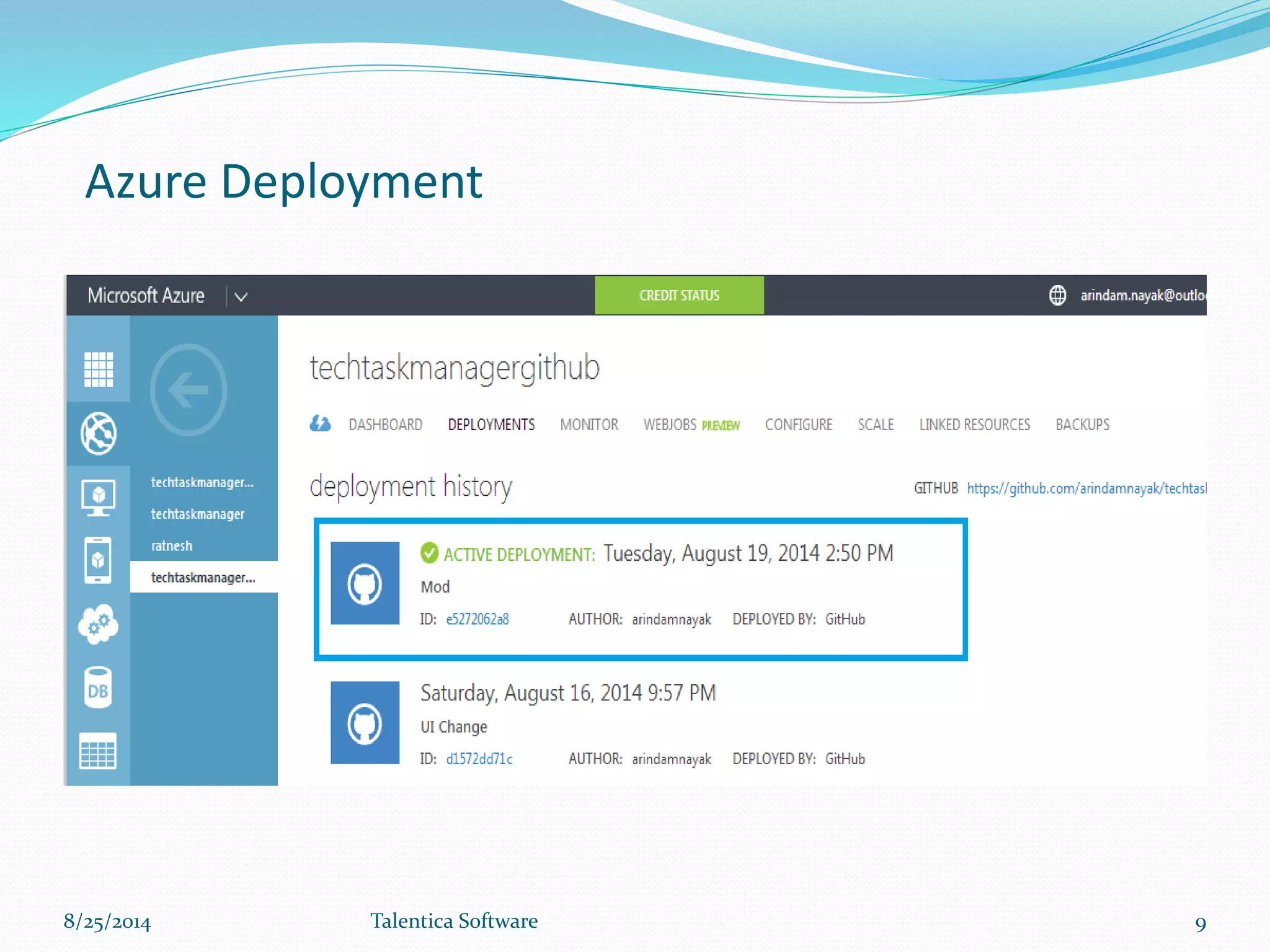The height and width of the screenshot is (952, 1270).
Task: Switch to the LINKED RESOURCES tab
Action: point(975,425)
